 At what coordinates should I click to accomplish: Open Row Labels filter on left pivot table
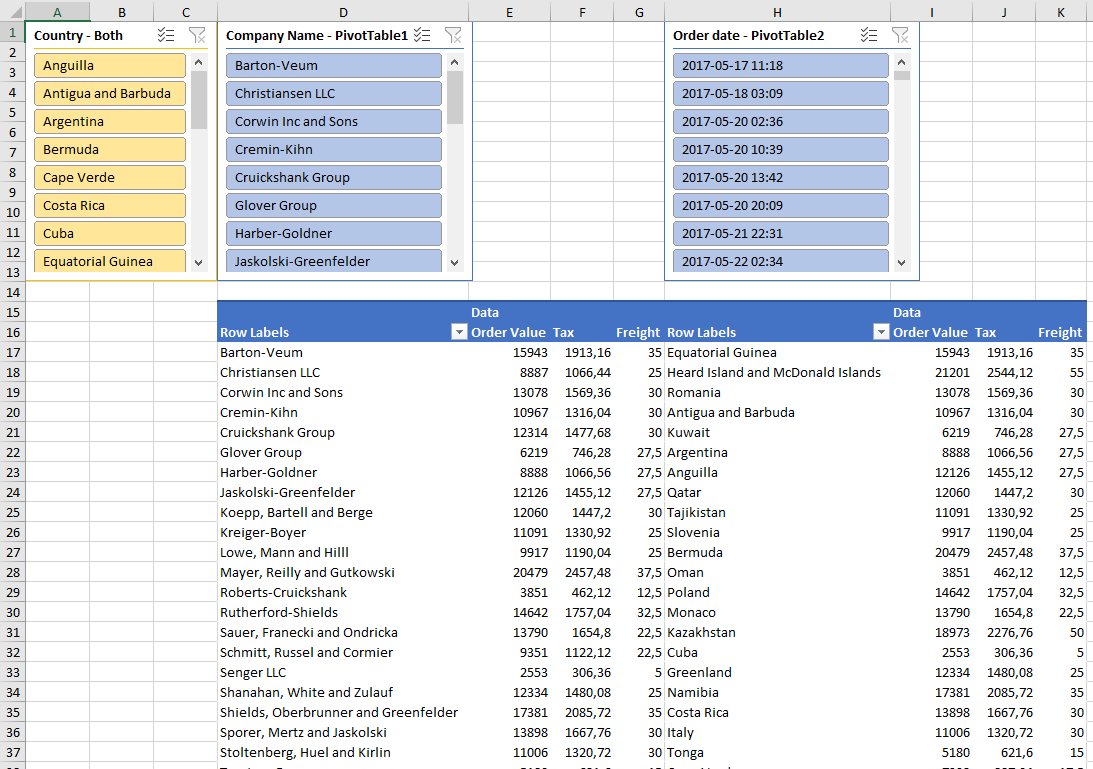point(459,332)
